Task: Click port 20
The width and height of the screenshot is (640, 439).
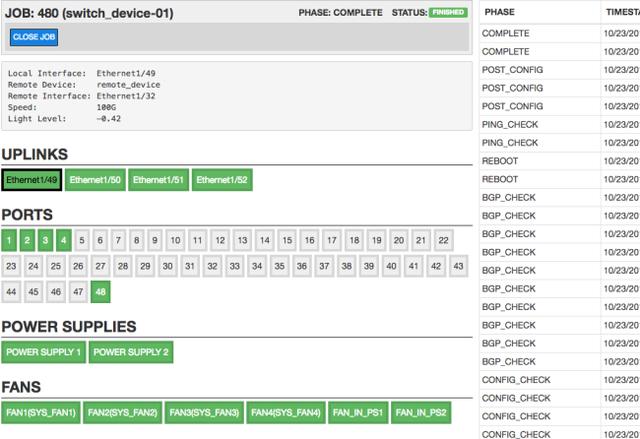Action: pyautogui.click(x=399, y=240)
